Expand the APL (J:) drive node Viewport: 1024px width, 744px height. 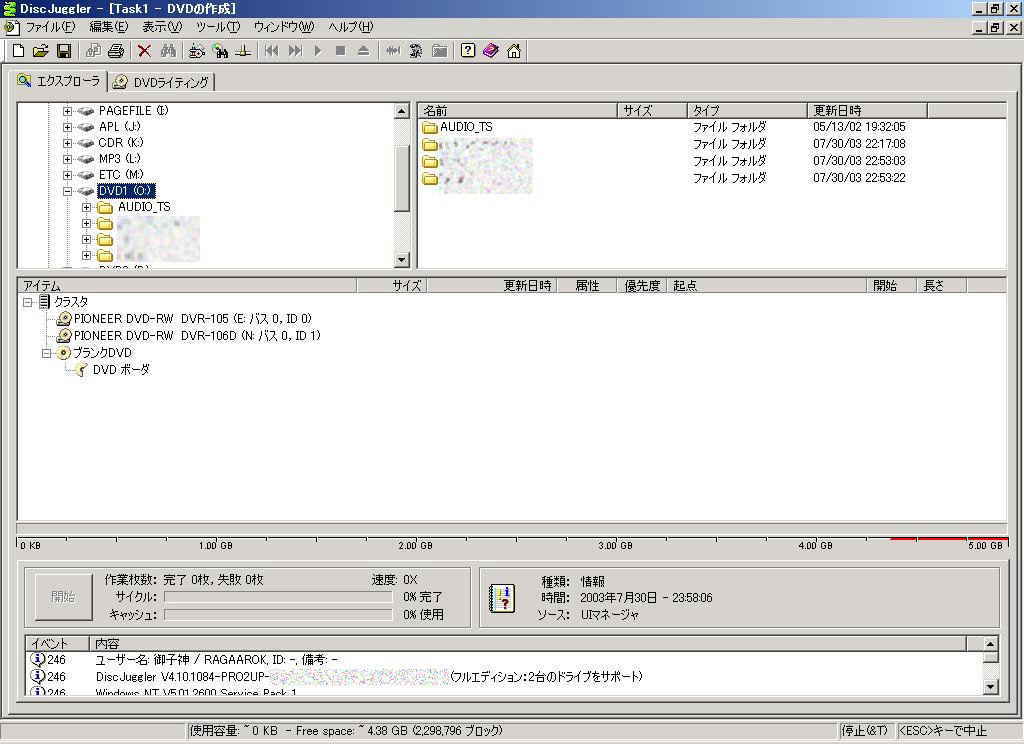click(x=67, y=127)
